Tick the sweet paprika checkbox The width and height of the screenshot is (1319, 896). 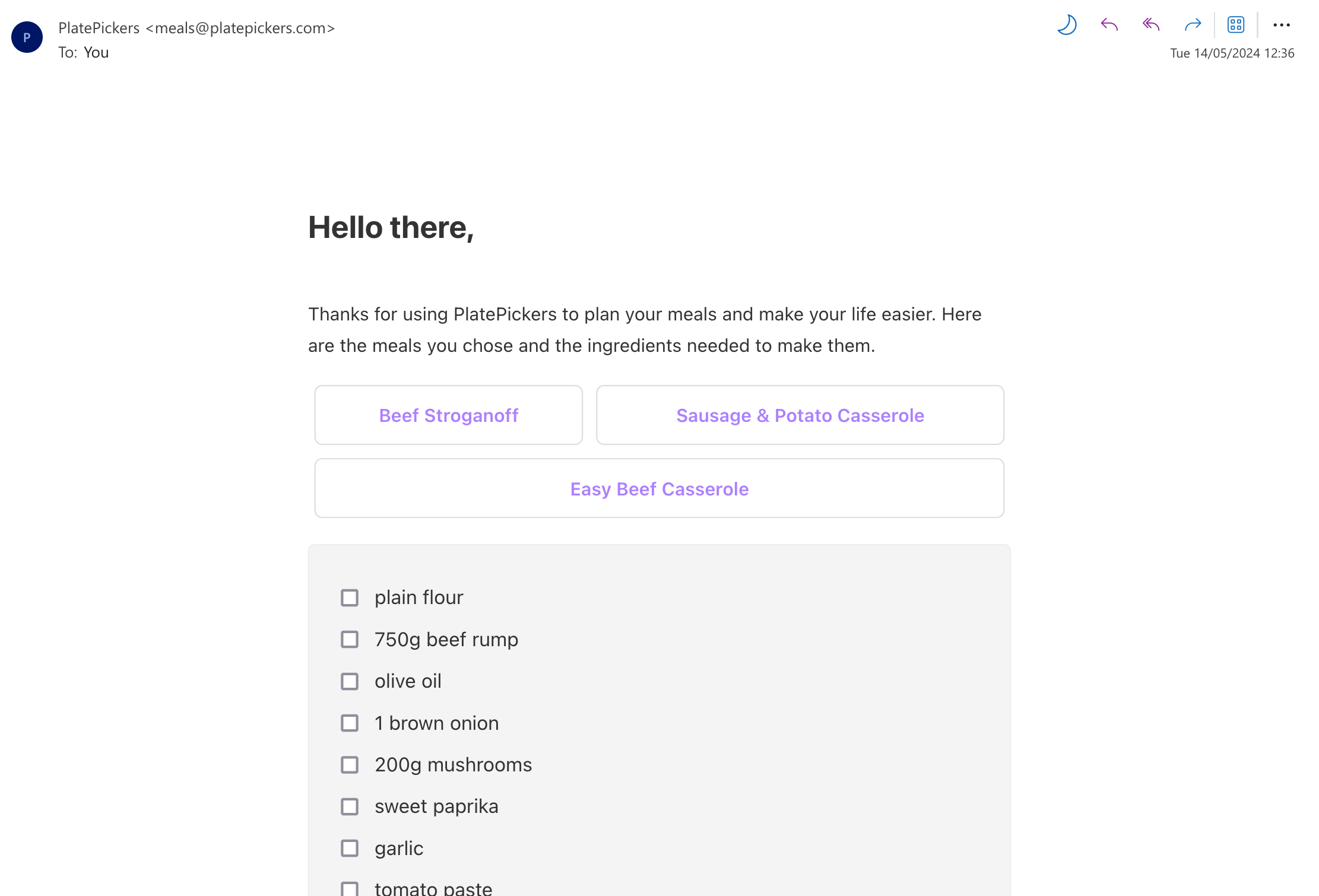pos(350,806)
